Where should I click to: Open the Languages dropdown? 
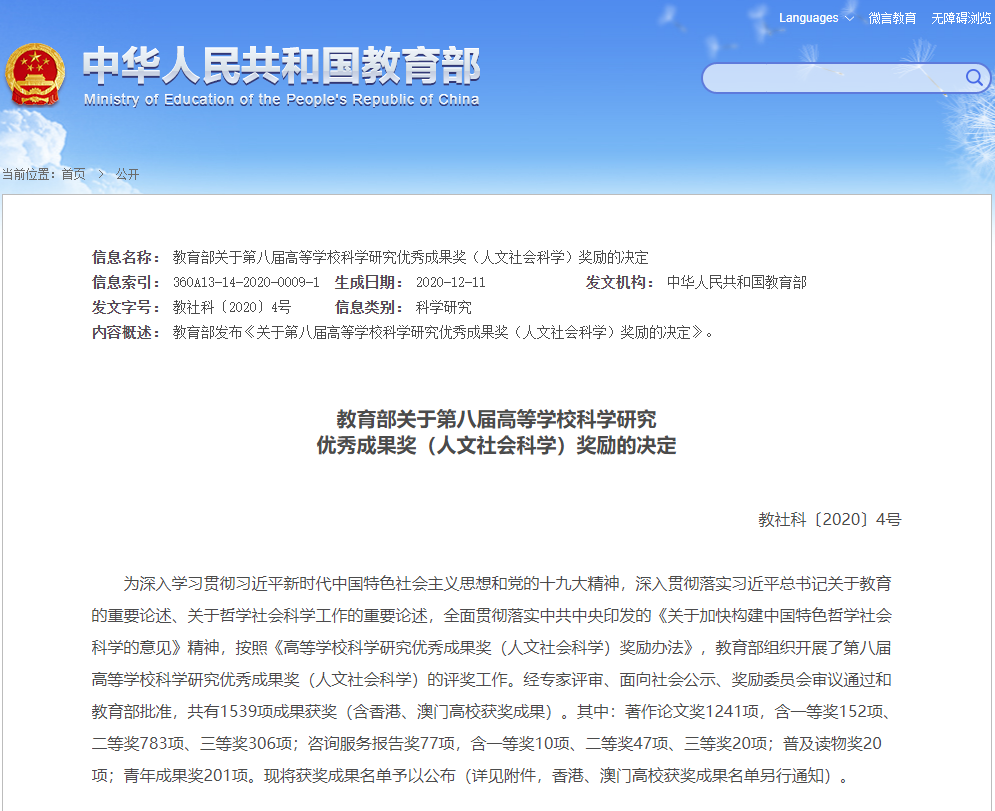click(x=815, y=18)
